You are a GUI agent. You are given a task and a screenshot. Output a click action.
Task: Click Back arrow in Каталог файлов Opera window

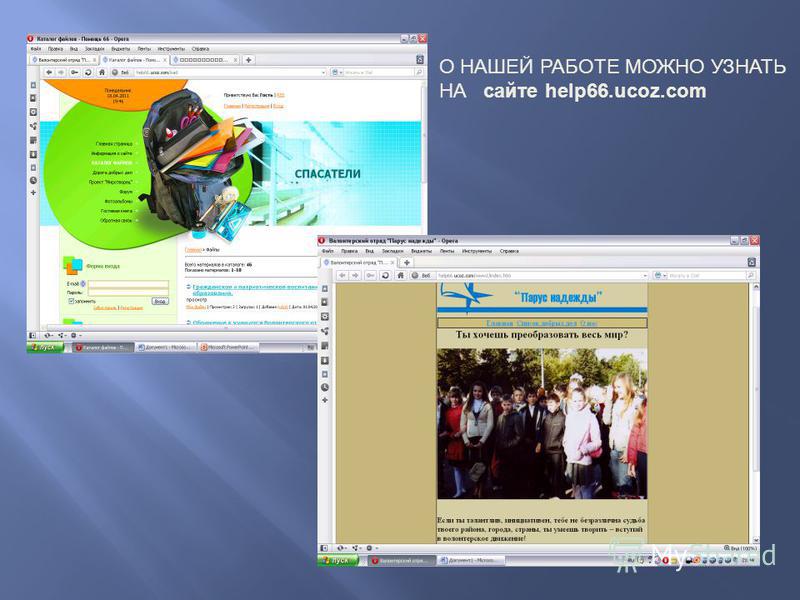click(49, 72)
